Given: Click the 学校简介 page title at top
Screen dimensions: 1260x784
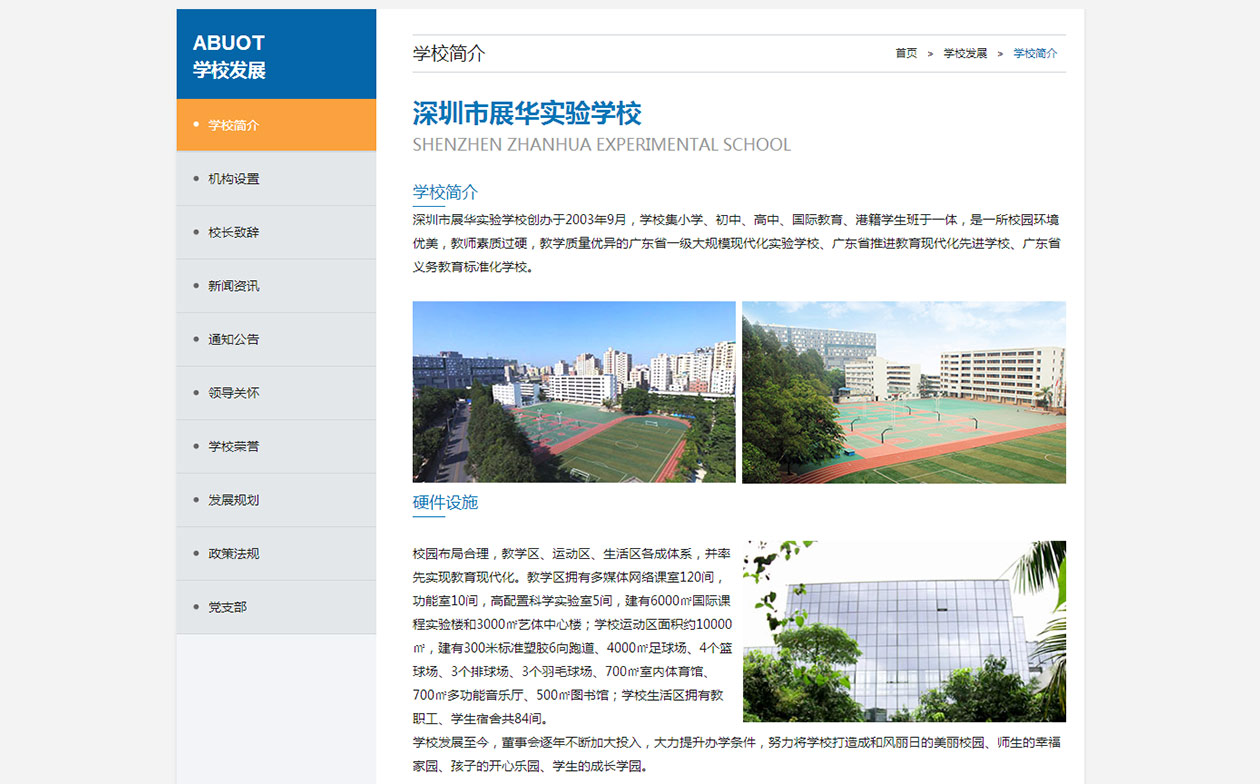Looking at the screenshot, I should coord(449,53).
